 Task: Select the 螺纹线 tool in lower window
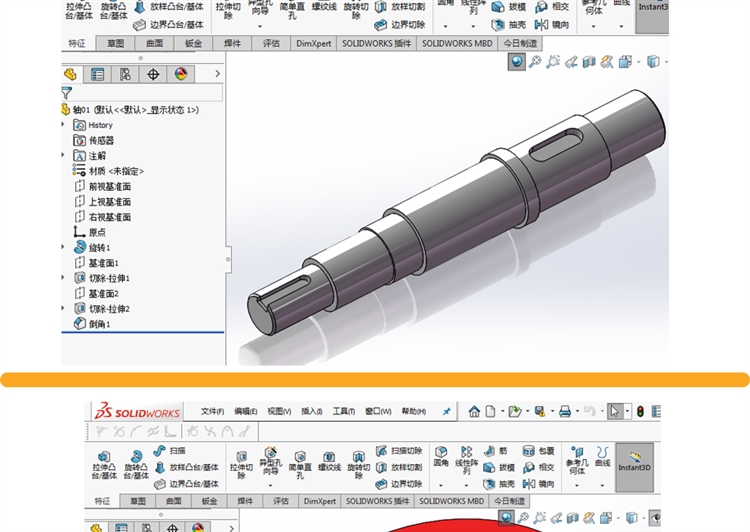pyautogui.click(x=329, y=461)
